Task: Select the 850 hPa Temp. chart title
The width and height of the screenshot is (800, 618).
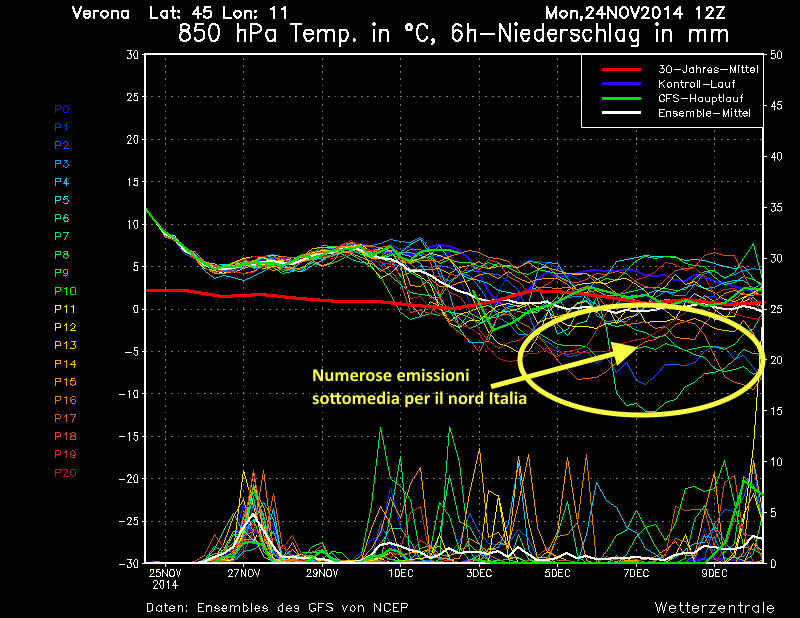Action: [453, 34]
